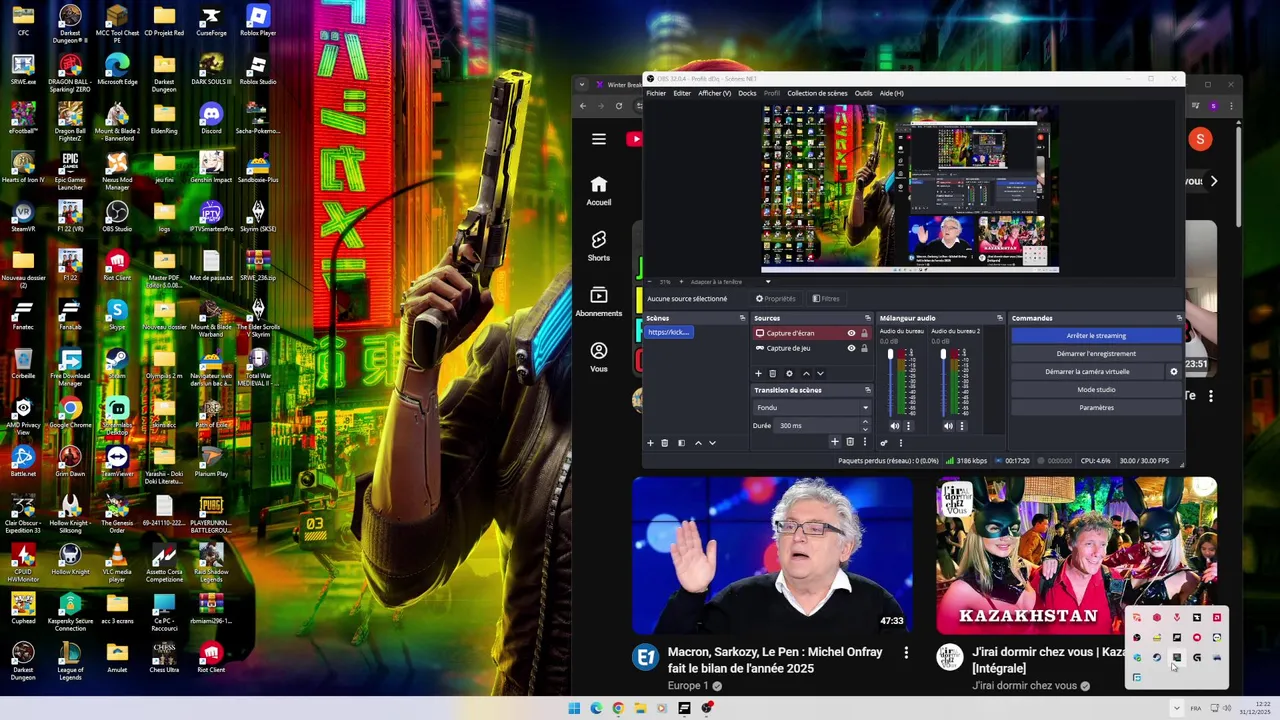Open virtual camera settings gear
1280x720 pixels.
(x=1174, y=371)
